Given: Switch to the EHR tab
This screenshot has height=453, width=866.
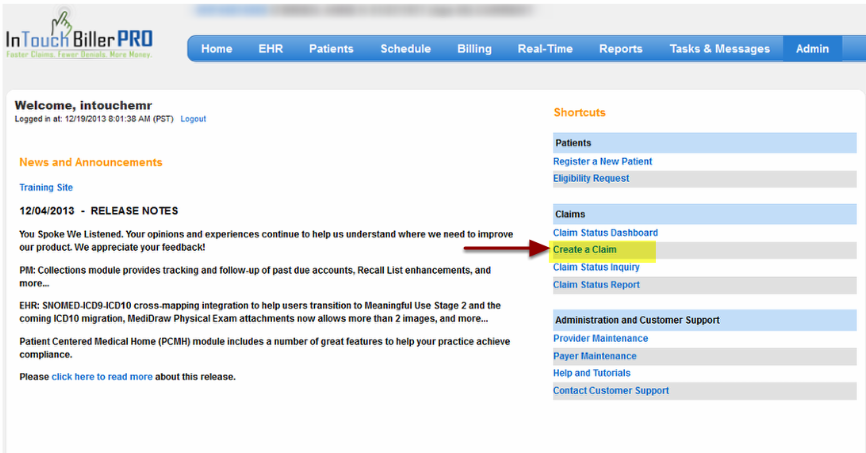Looking at the screenshot, I should (270, 49).
